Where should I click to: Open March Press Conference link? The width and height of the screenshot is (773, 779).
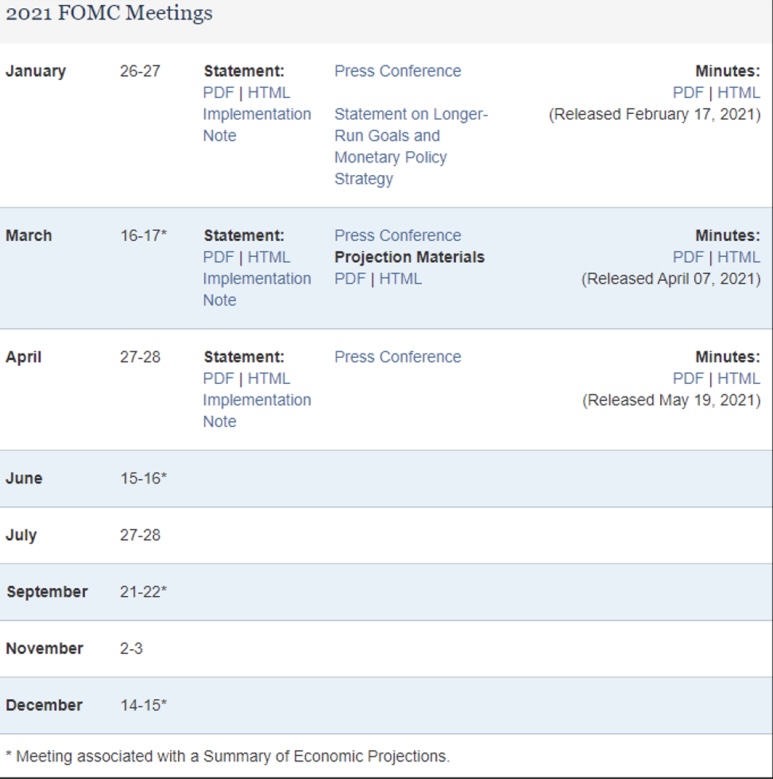(x=397, y=235)
